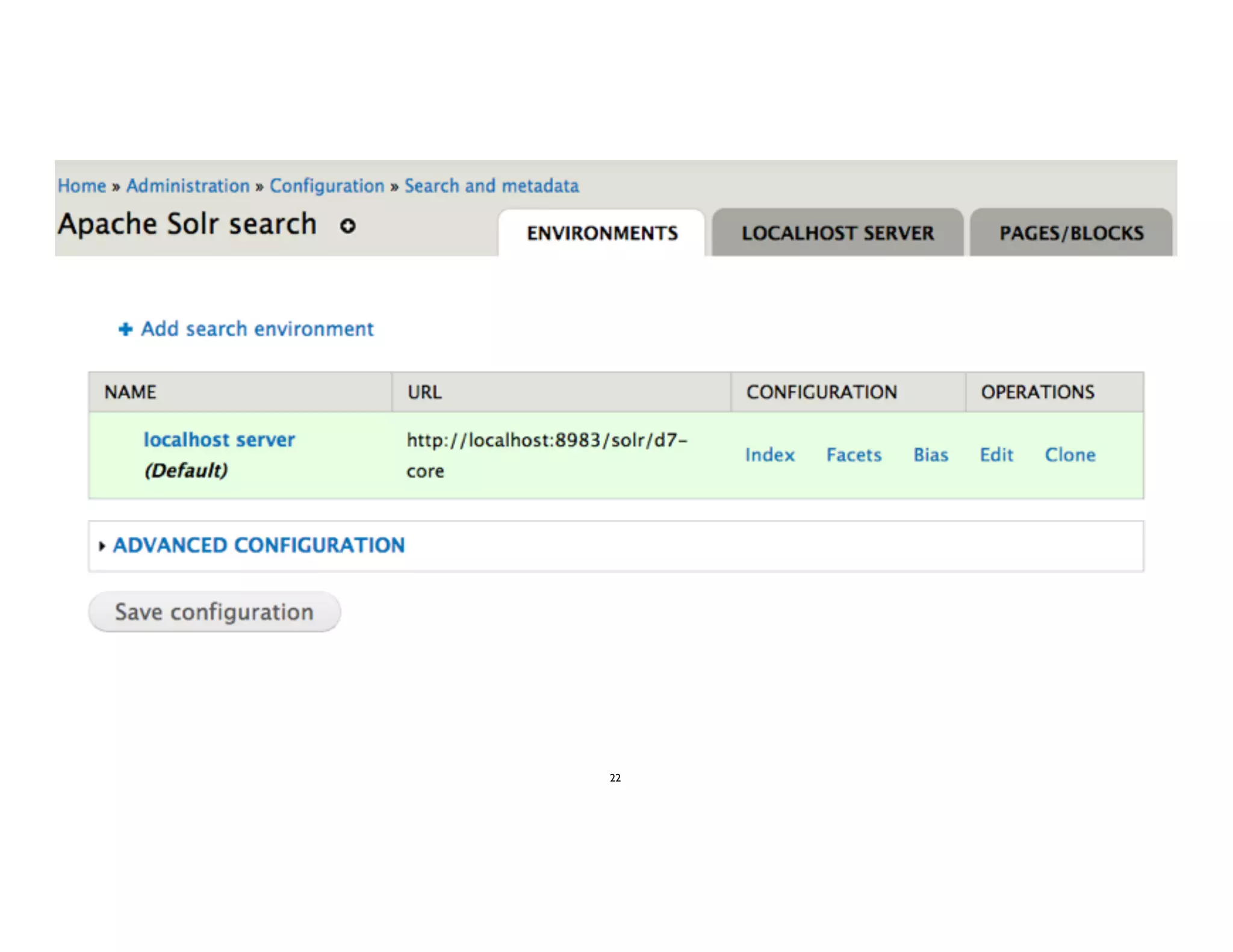Navigate to Administration breadcrumb link
The height and width of the screenshot is (952, 1233).
click(x=188, y=186)
